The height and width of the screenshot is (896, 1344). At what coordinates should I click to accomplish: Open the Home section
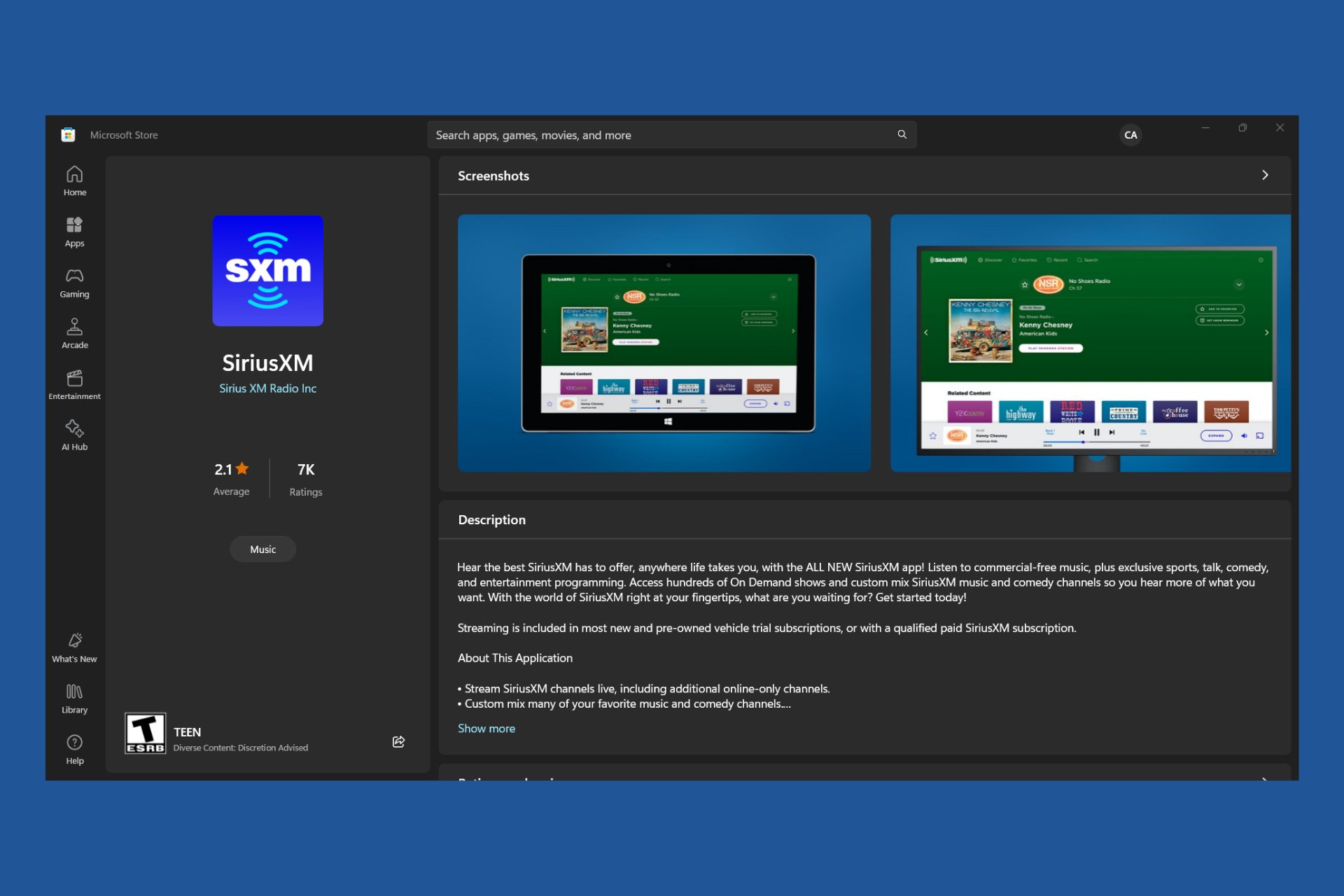tap(75, 181)
